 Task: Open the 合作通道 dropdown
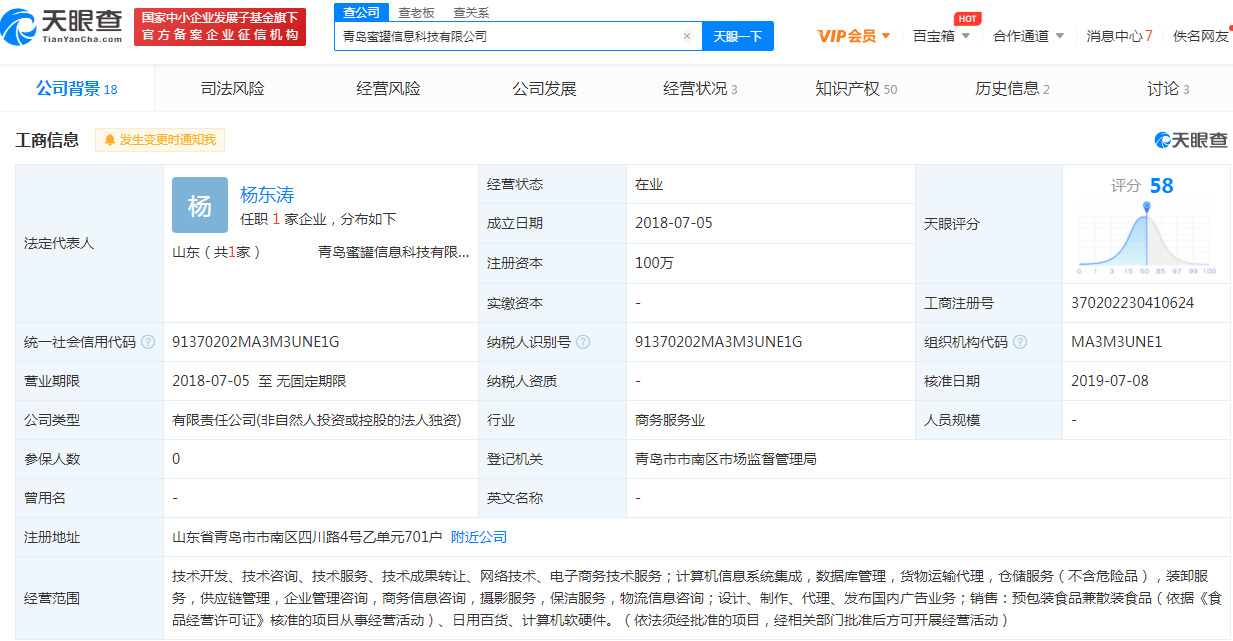pyautogui.click(x=1022, y=35)
